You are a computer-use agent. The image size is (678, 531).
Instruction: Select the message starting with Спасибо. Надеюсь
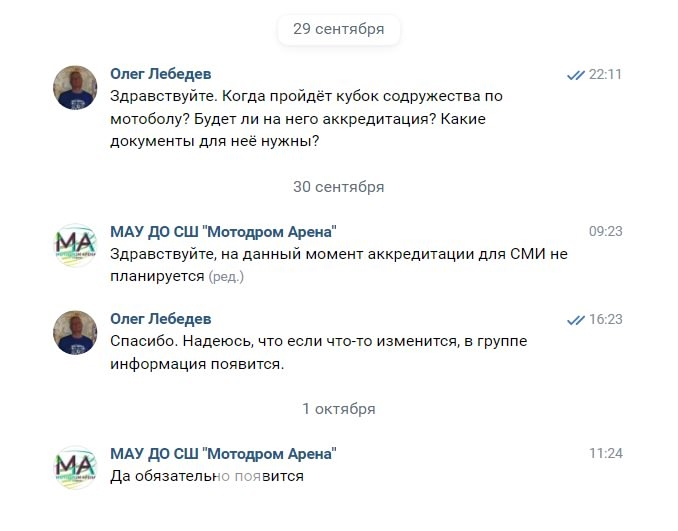click(x=318, y=352)
